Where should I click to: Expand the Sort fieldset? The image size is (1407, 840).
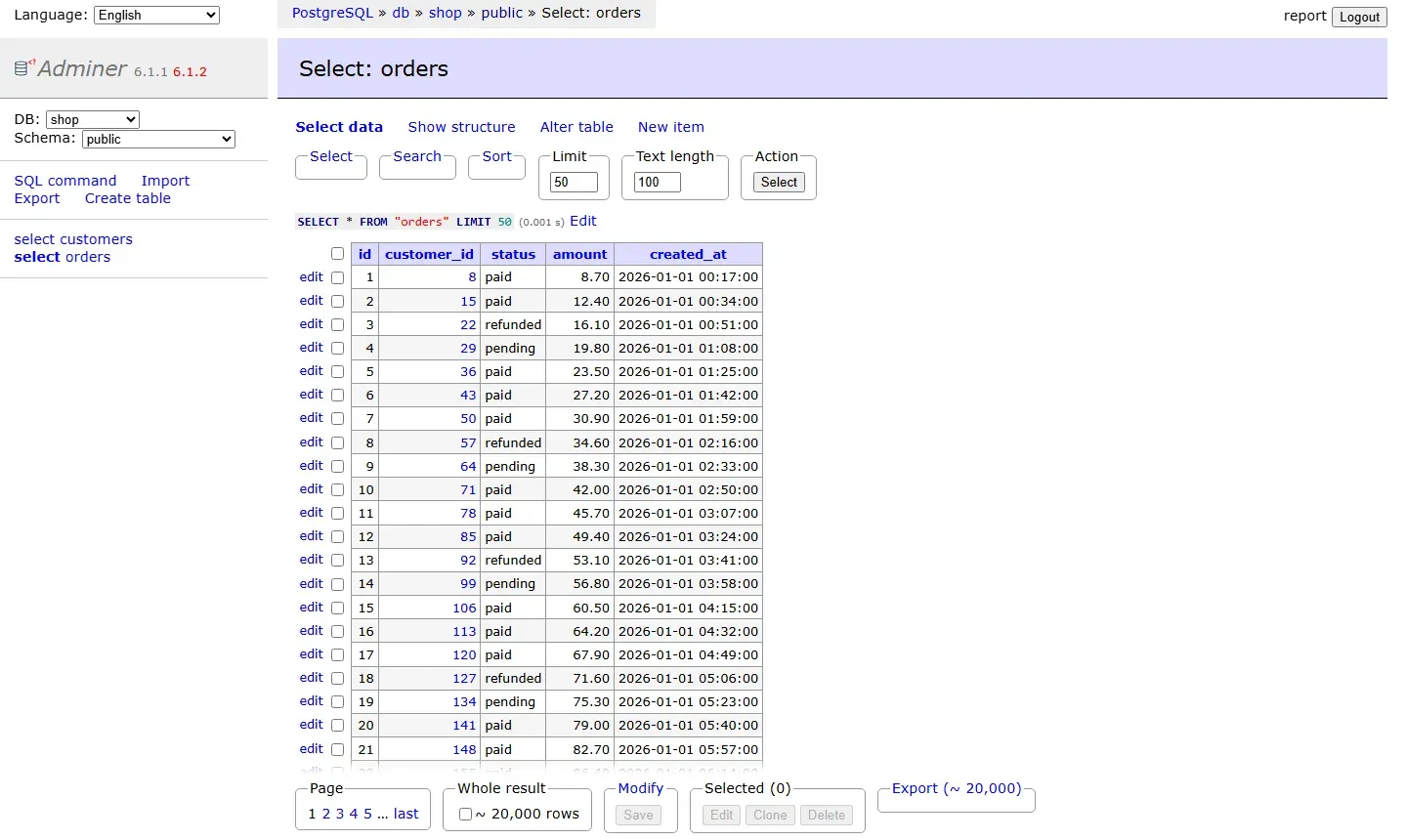[496, 156]
